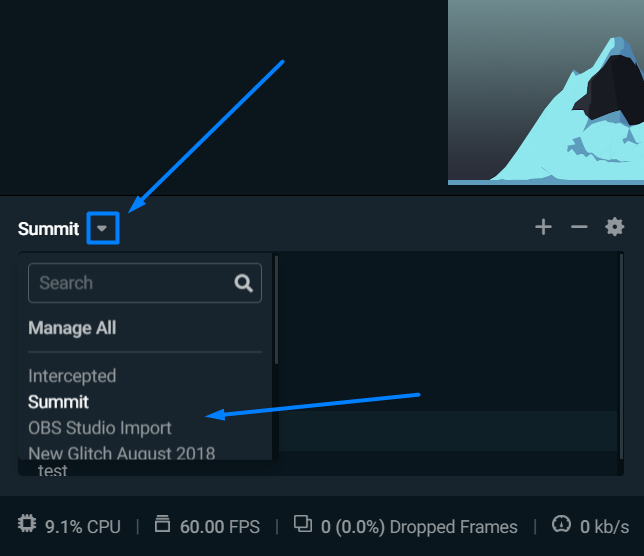Image resolution: width=644 pixels, height=556 pixels.
Task: Click the Summit scene collection title
Action: pyautogui.click(x=48, y=229)
